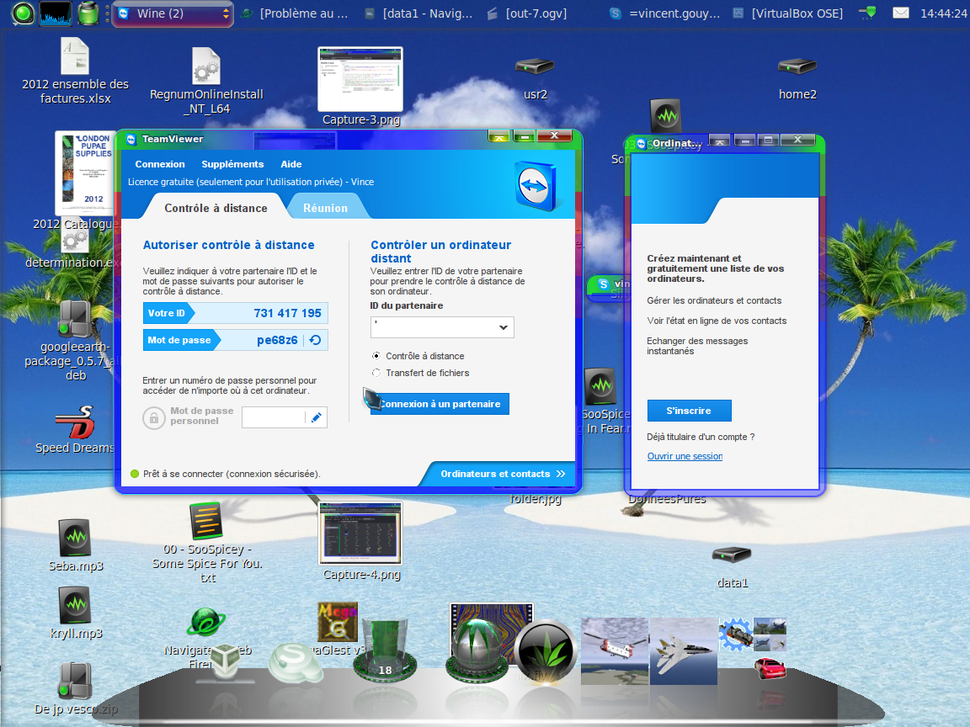Launch the MegaGlest game icon
The width and height of the screenshot is (970, 727).
[x=338, y=622]
